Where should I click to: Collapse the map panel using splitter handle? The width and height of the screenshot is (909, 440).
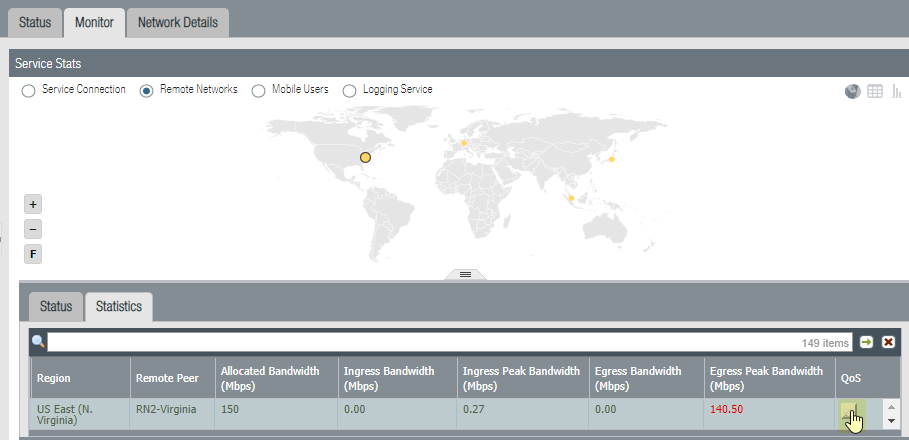coord(465,274)
